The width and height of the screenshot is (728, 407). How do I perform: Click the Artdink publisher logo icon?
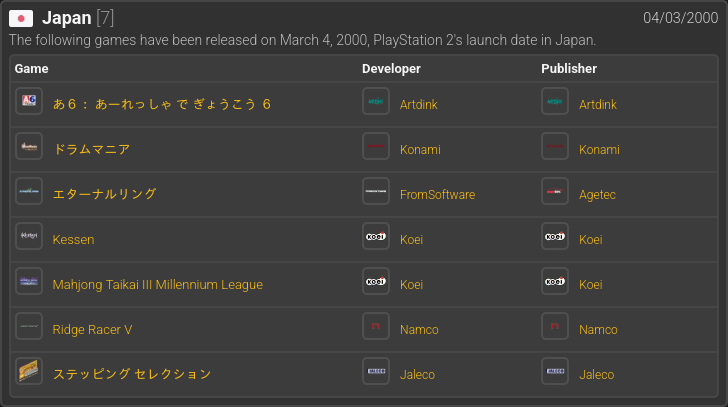[555, 101]
